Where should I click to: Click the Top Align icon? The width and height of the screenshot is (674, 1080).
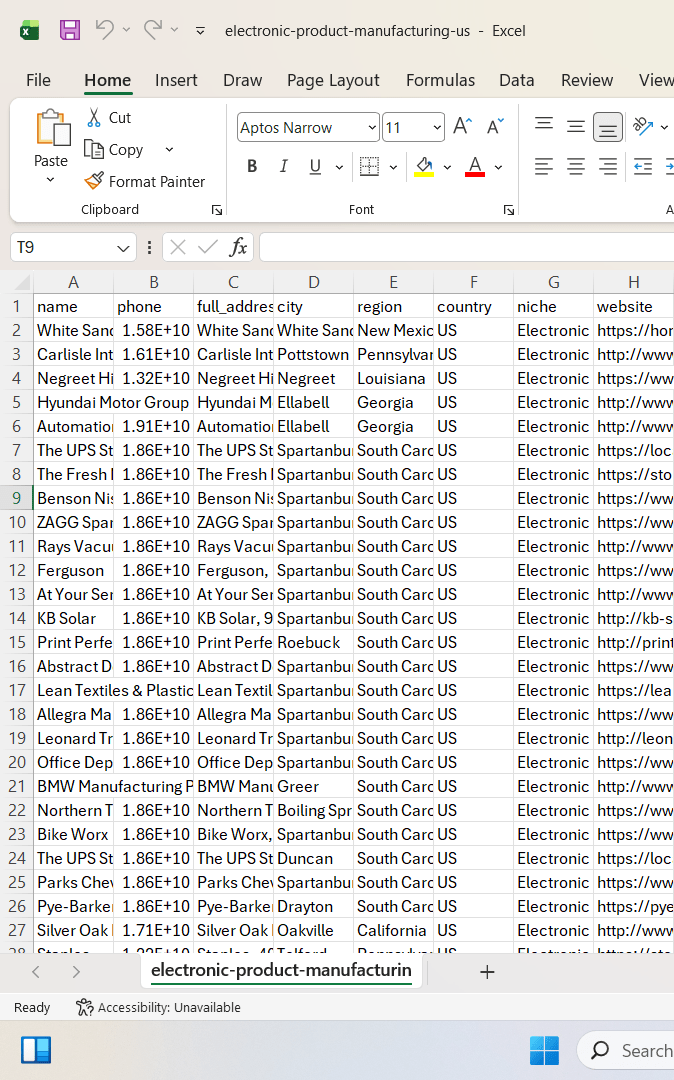point(544,125)
